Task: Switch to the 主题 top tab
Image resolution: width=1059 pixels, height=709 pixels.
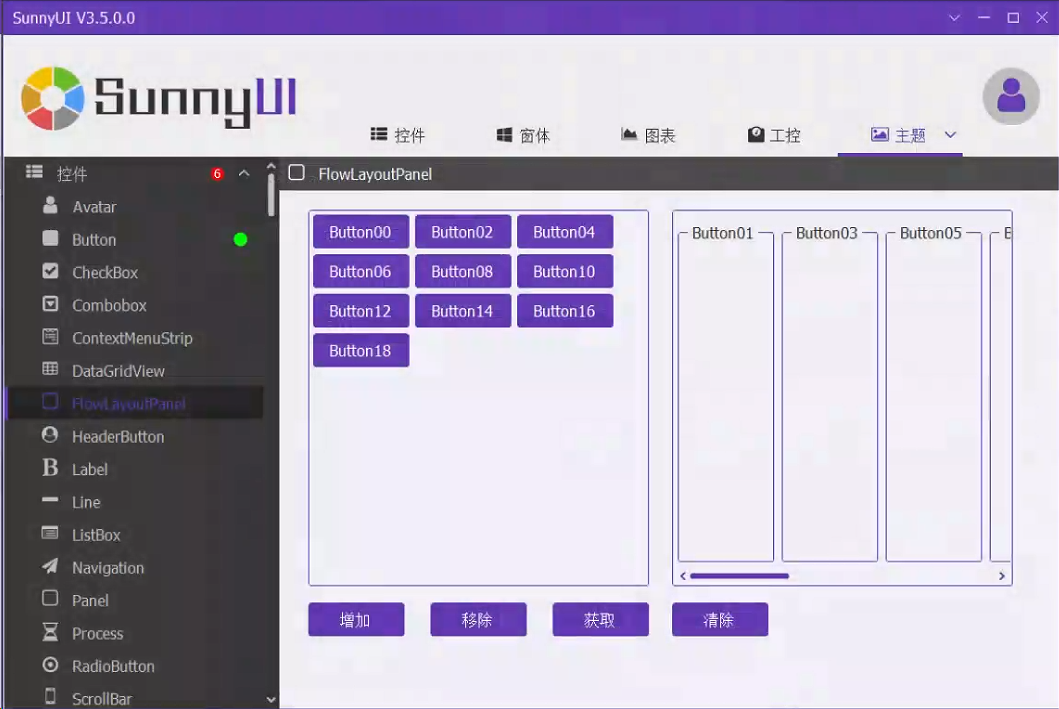Action: (x=898, y=135)
